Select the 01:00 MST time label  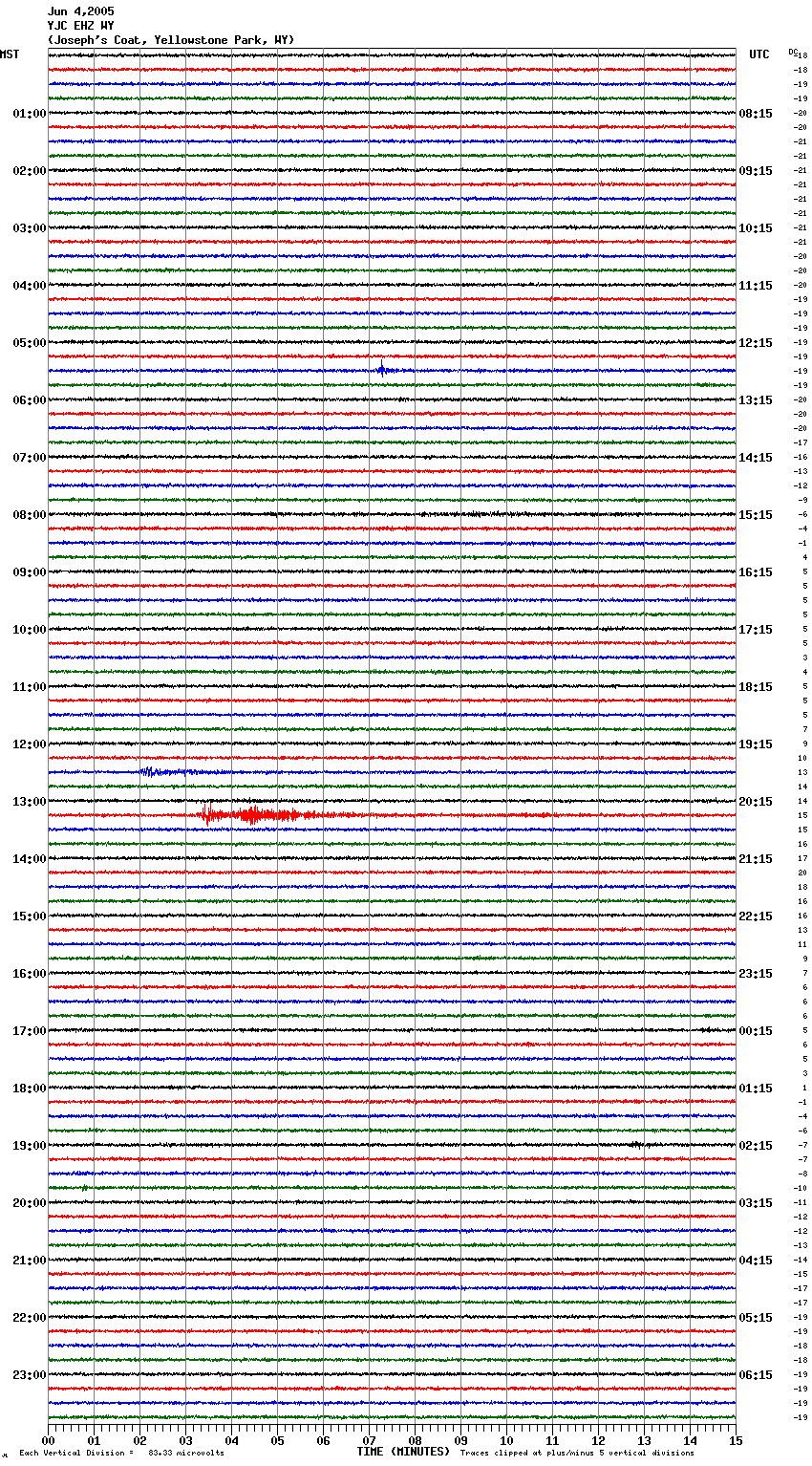tap(30, 114)
